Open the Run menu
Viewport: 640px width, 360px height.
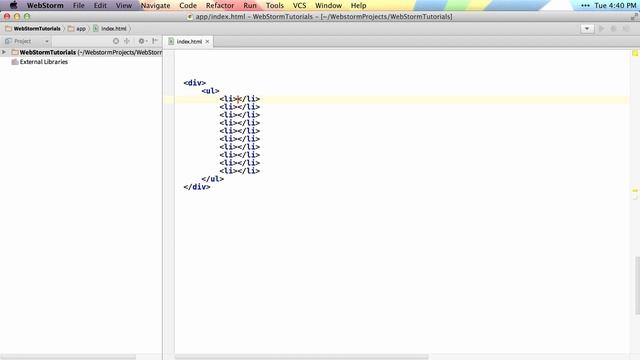click(250, 5)
